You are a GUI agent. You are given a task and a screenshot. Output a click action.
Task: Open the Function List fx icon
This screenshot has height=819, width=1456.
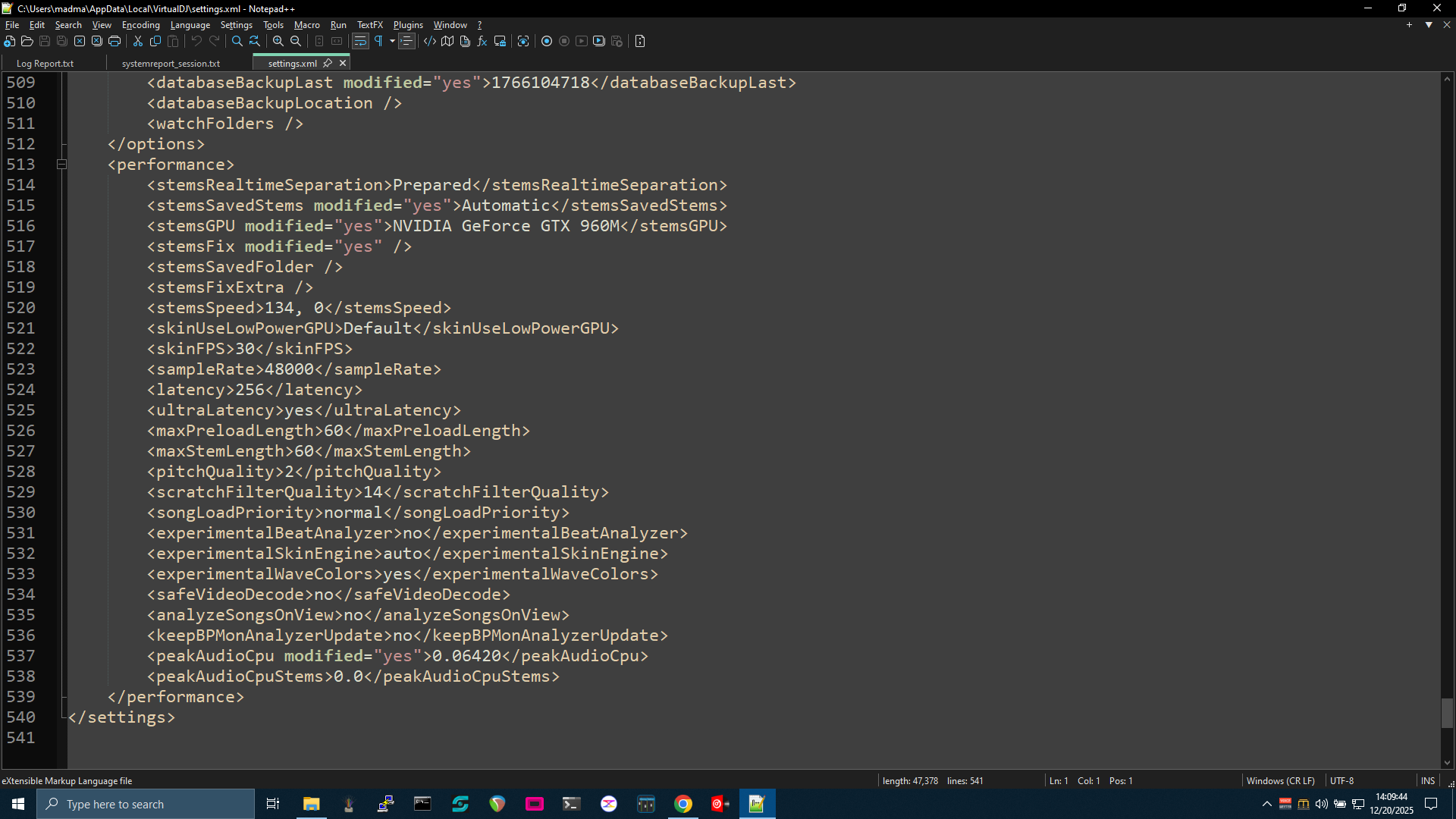coord(482,41)
